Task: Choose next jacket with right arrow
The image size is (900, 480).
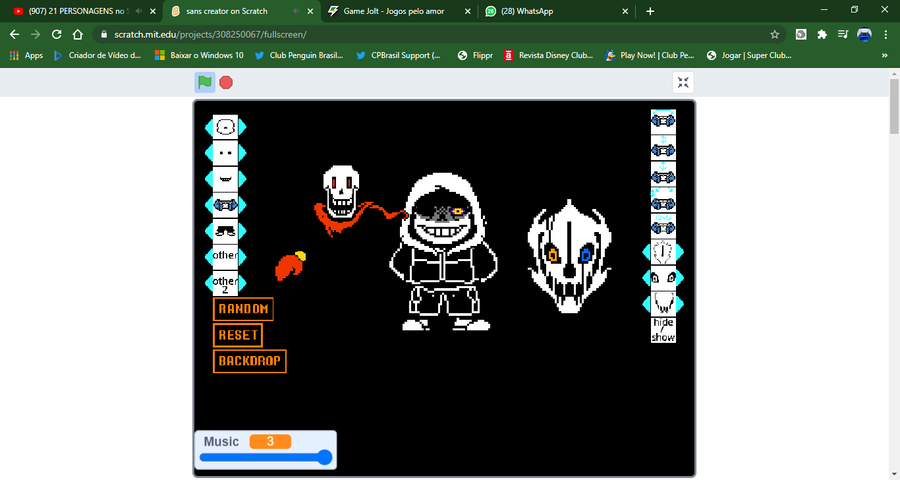Action: pyautogui.click(x=242, y=204)
